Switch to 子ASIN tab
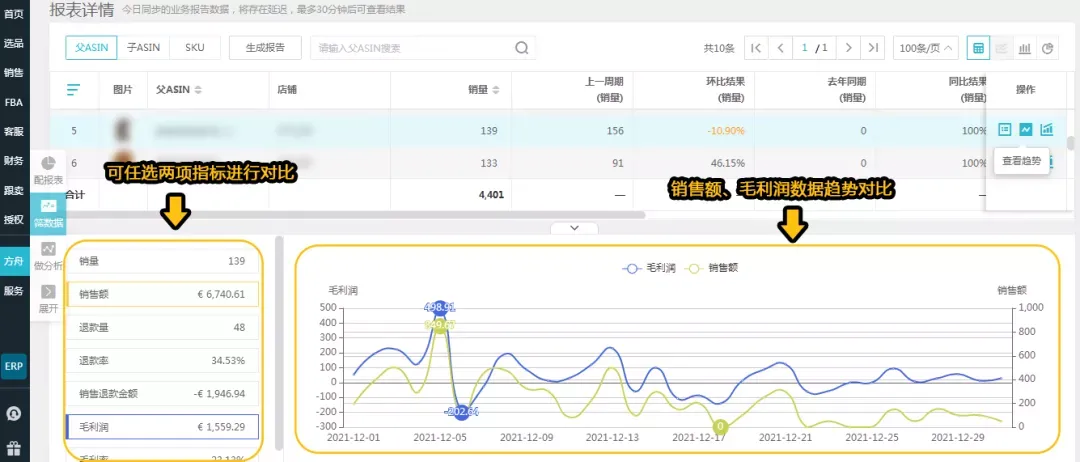This screenshot has width=1080, height=462. 143,48
